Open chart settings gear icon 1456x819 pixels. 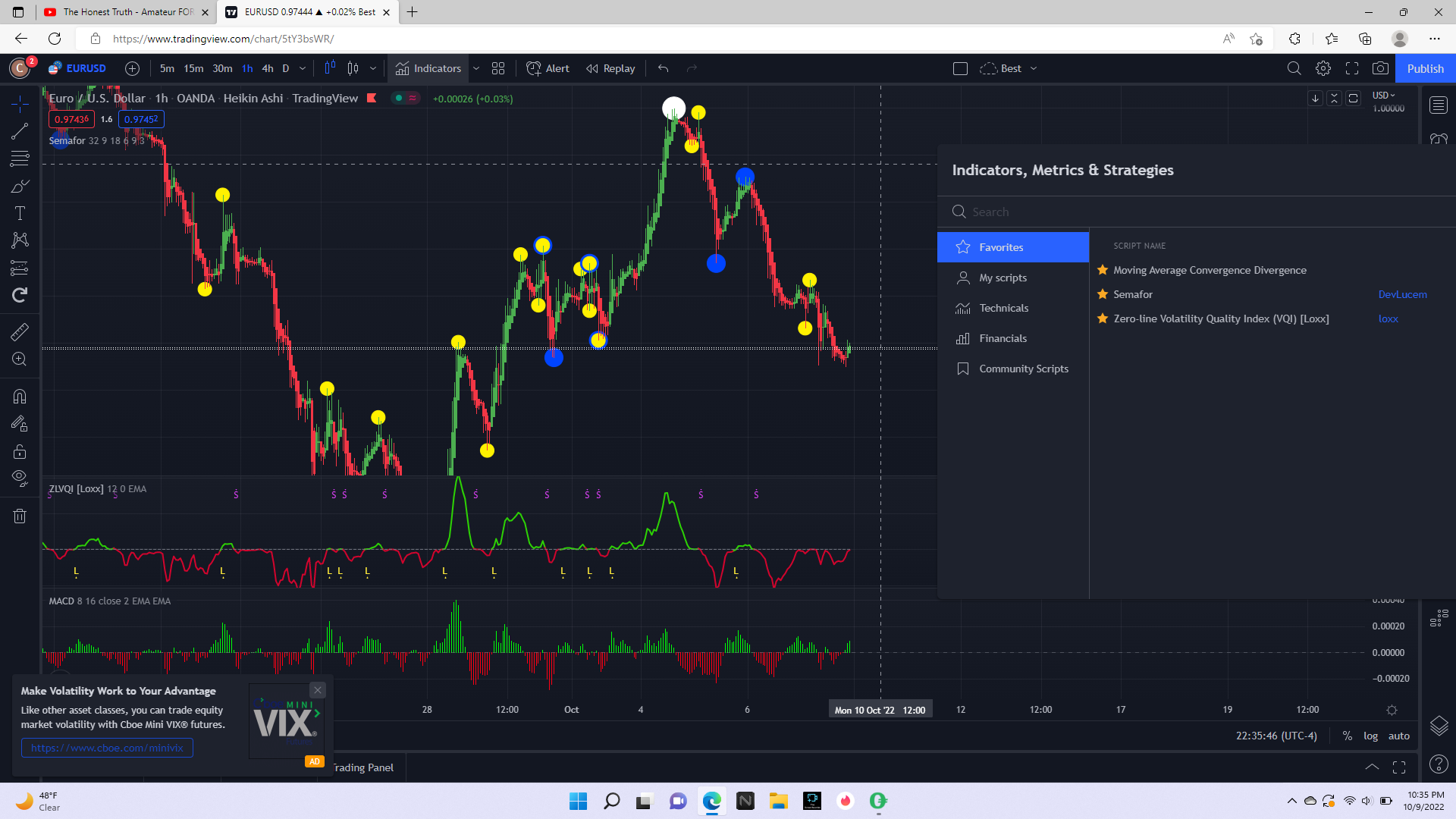point(1323,68)
